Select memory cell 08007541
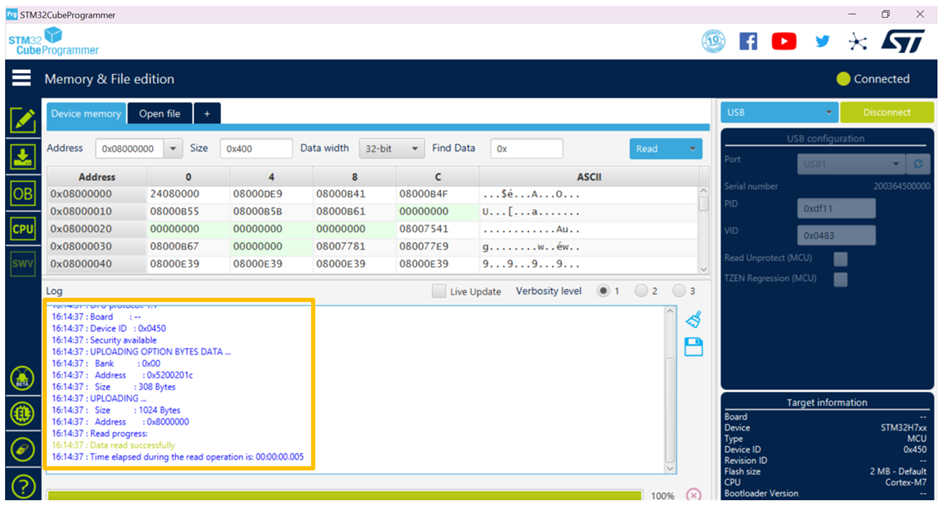 pos(437,229)
